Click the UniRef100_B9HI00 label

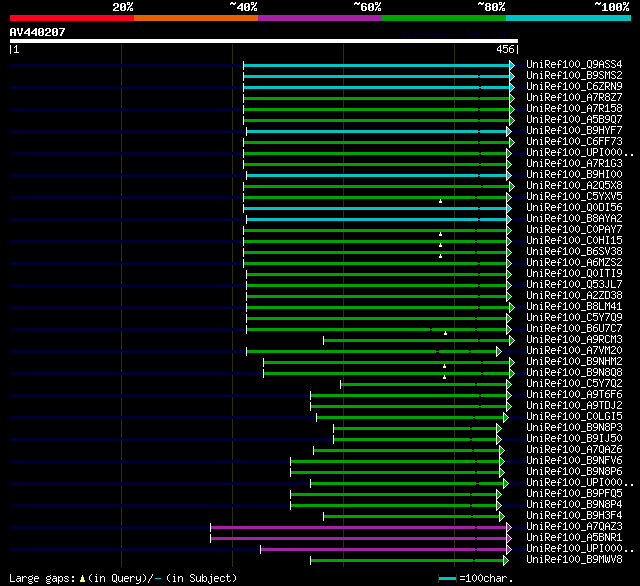574,175
